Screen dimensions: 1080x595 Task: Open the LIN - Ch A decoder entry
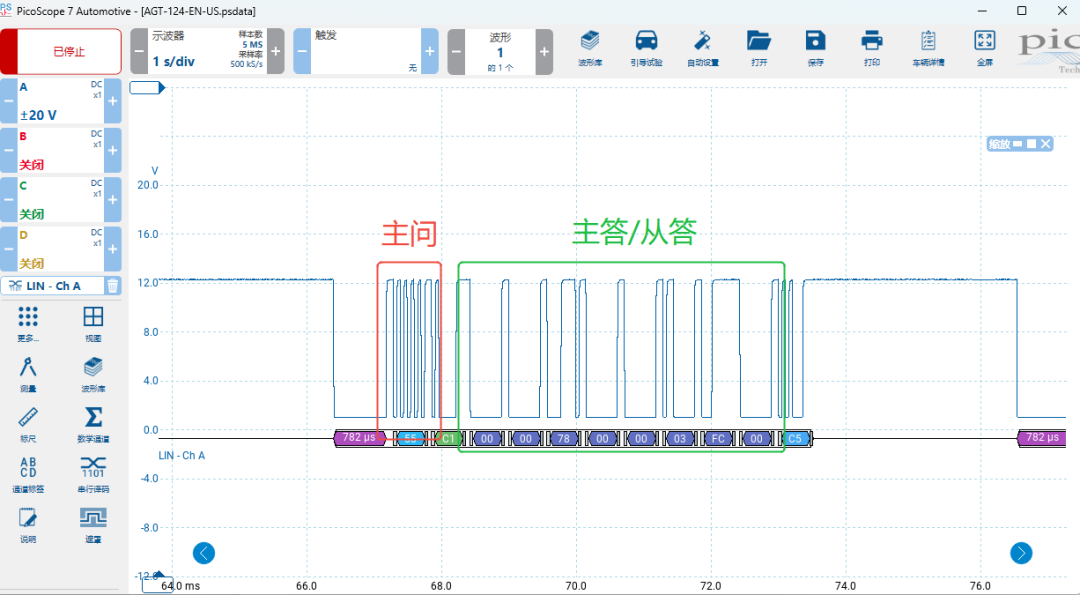click(x=54, y=286)
